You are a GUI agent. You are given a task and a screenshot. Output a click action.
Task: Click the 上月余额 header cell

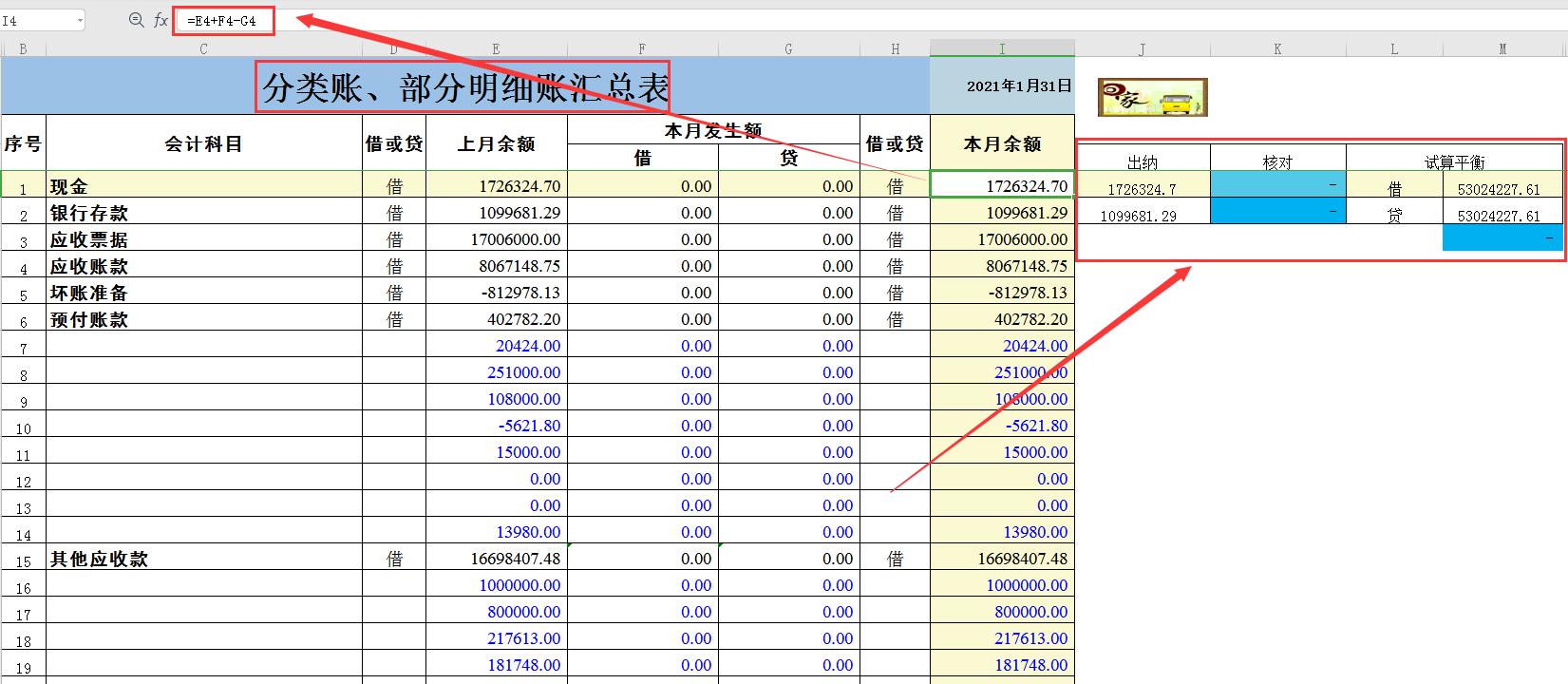tap(497, 143)
